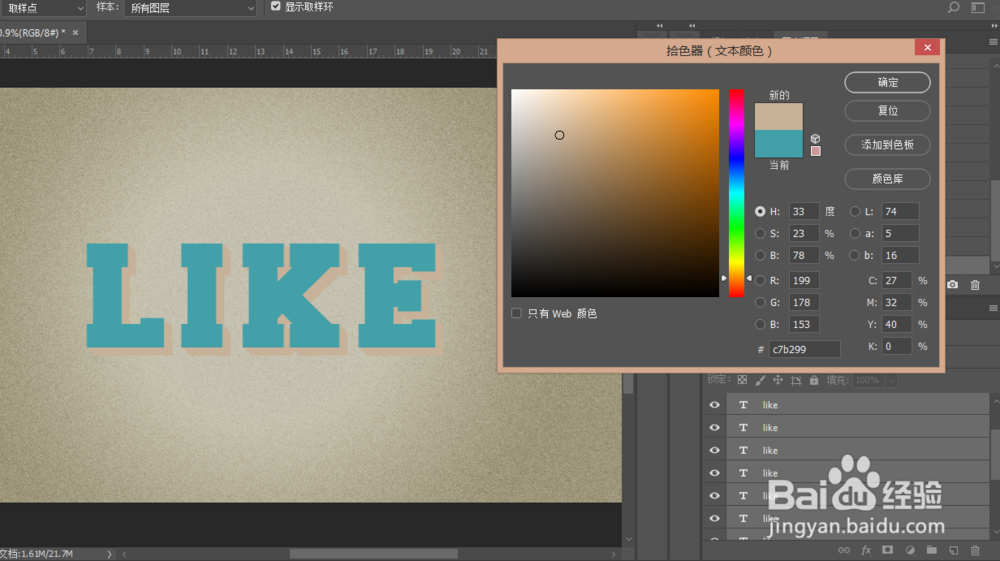Click the layers list scroll down arrow

click(x=995, y=532)
